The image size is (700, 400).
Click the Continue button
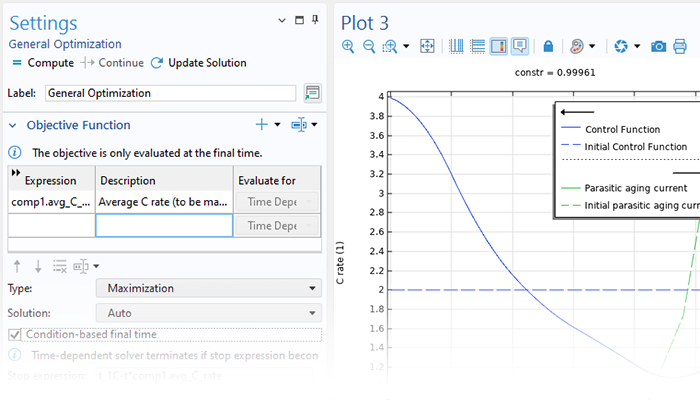(112, 63)
